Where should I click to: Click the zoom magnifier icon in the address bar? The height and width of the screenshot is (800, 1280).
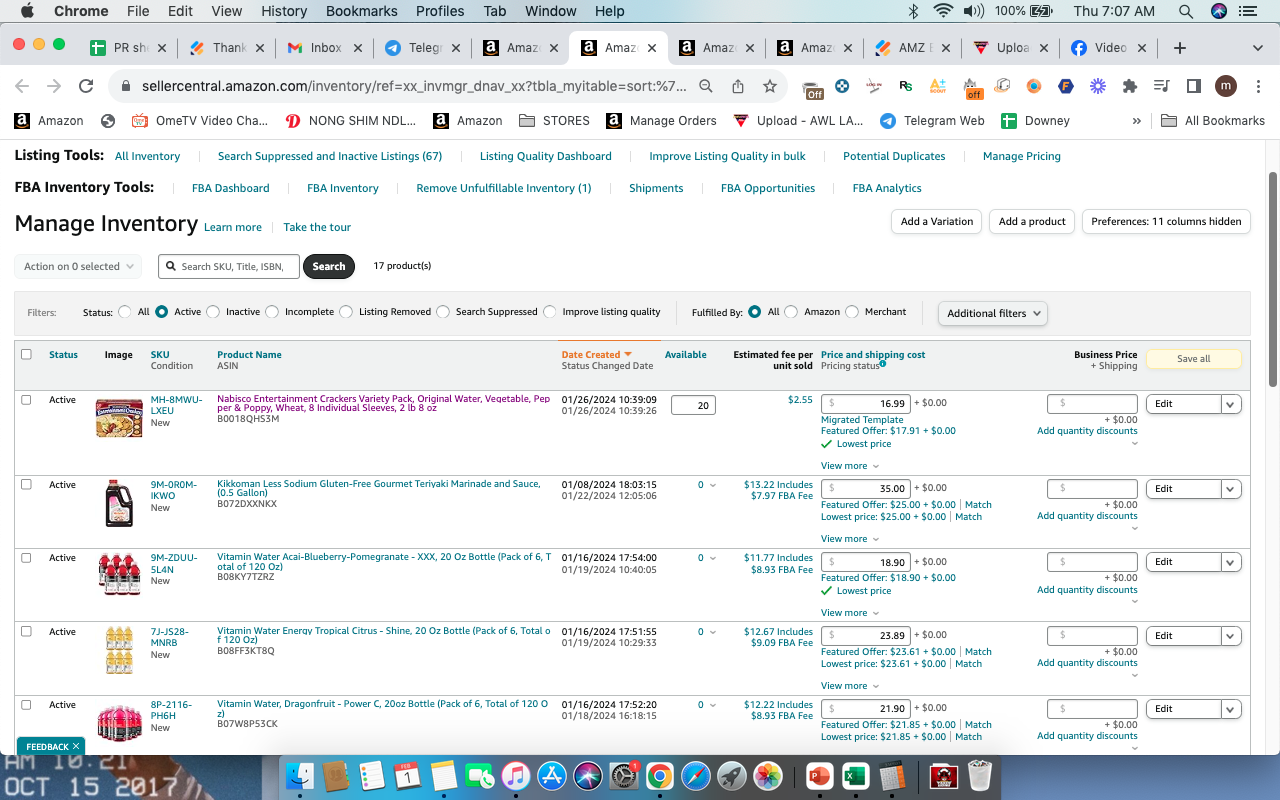point(706,86)
